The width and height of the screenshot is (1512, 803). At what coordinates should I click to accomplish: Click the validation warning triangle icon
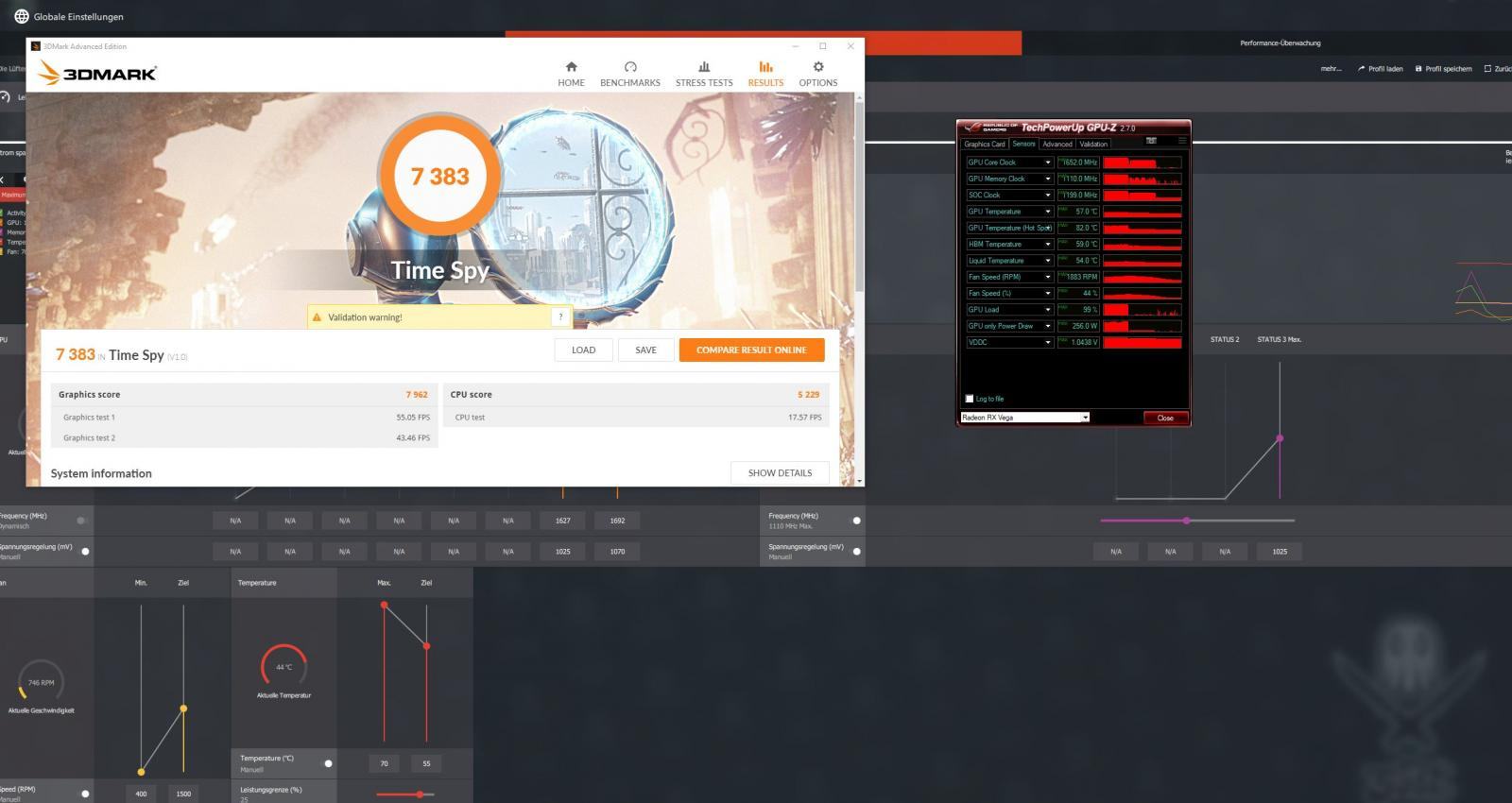[317, 317]
